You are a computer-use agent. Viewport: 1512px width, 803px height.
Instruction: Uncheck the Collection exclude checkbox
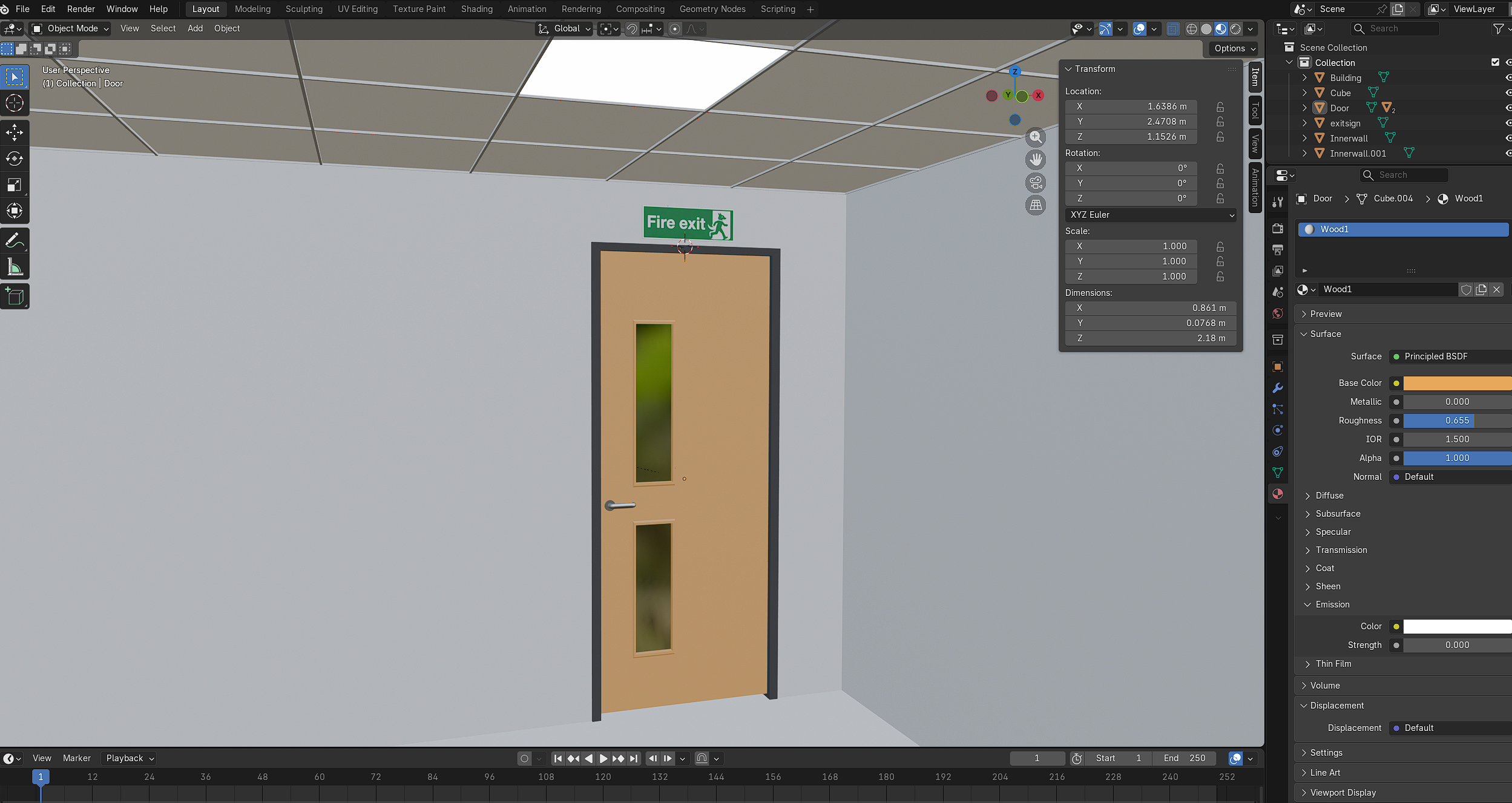[1495, 62]
